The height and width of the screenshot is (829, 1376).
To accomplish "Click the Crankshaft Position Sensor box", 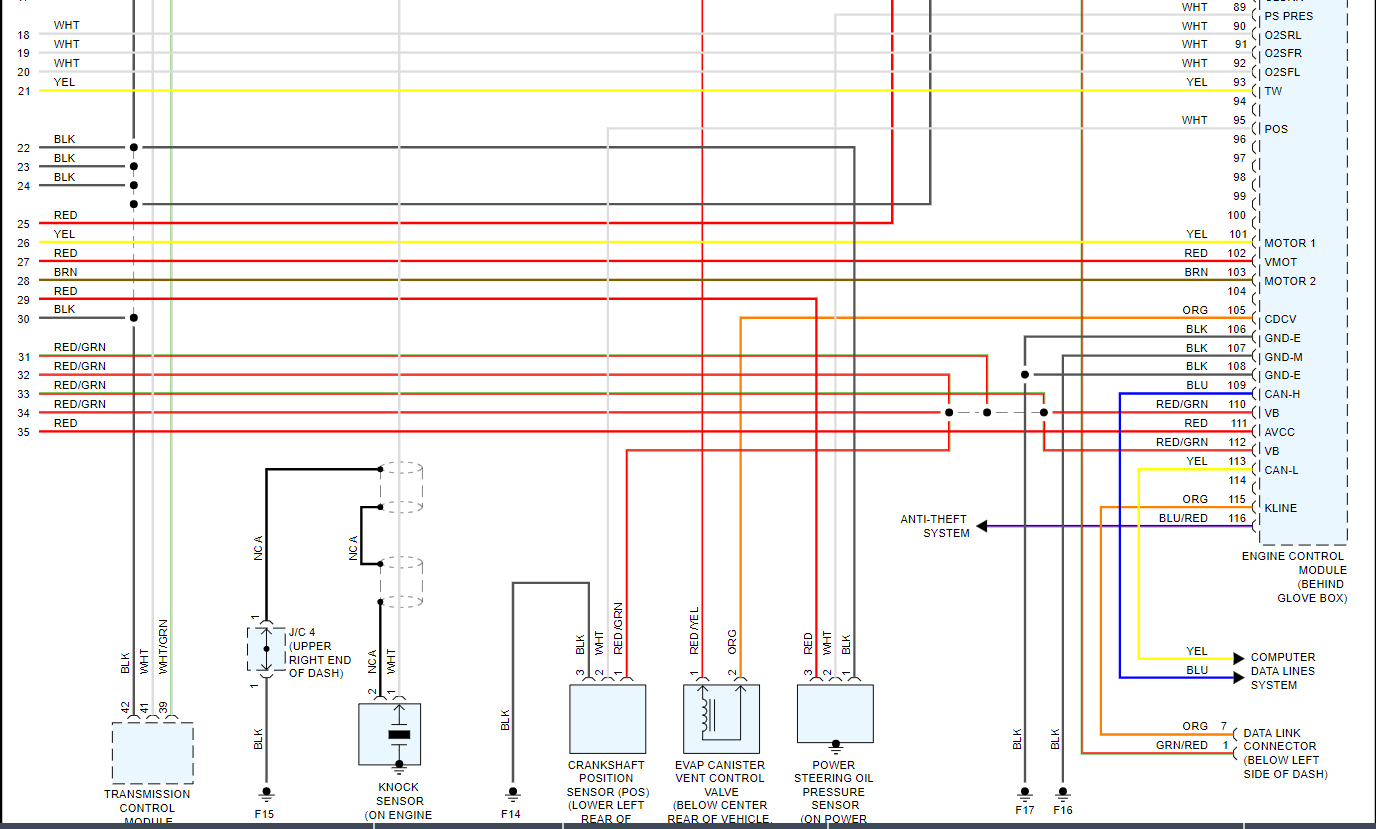I will pos(607,719).
